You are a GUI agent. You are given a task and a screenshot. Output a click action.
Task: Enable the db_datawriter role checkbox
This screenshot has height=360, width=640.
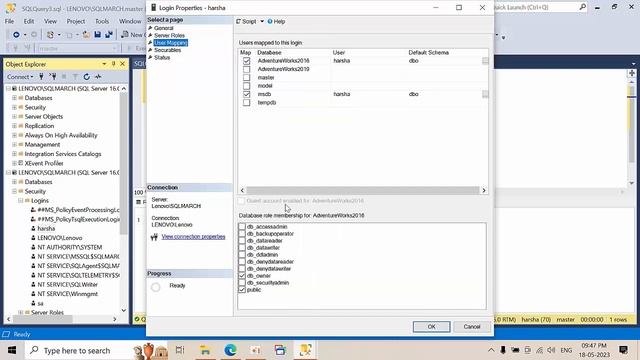click(x=242, y=248)
